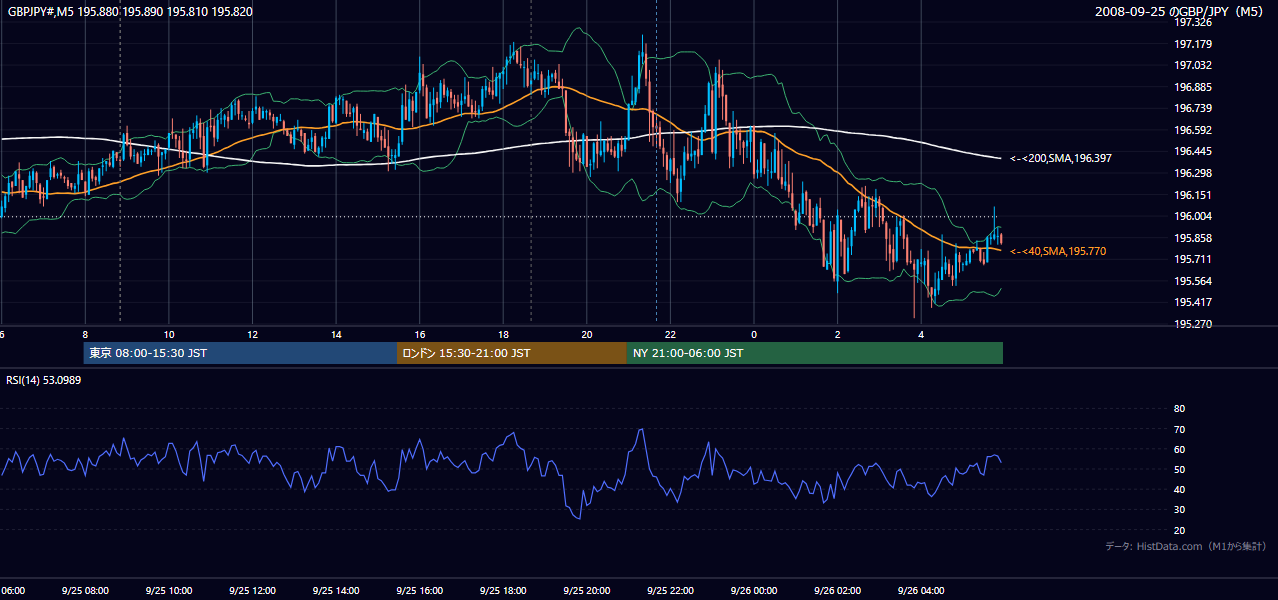Click the 9/25 08:00 time axis label
Screen dimensions: 1278x600
[85, 590]
